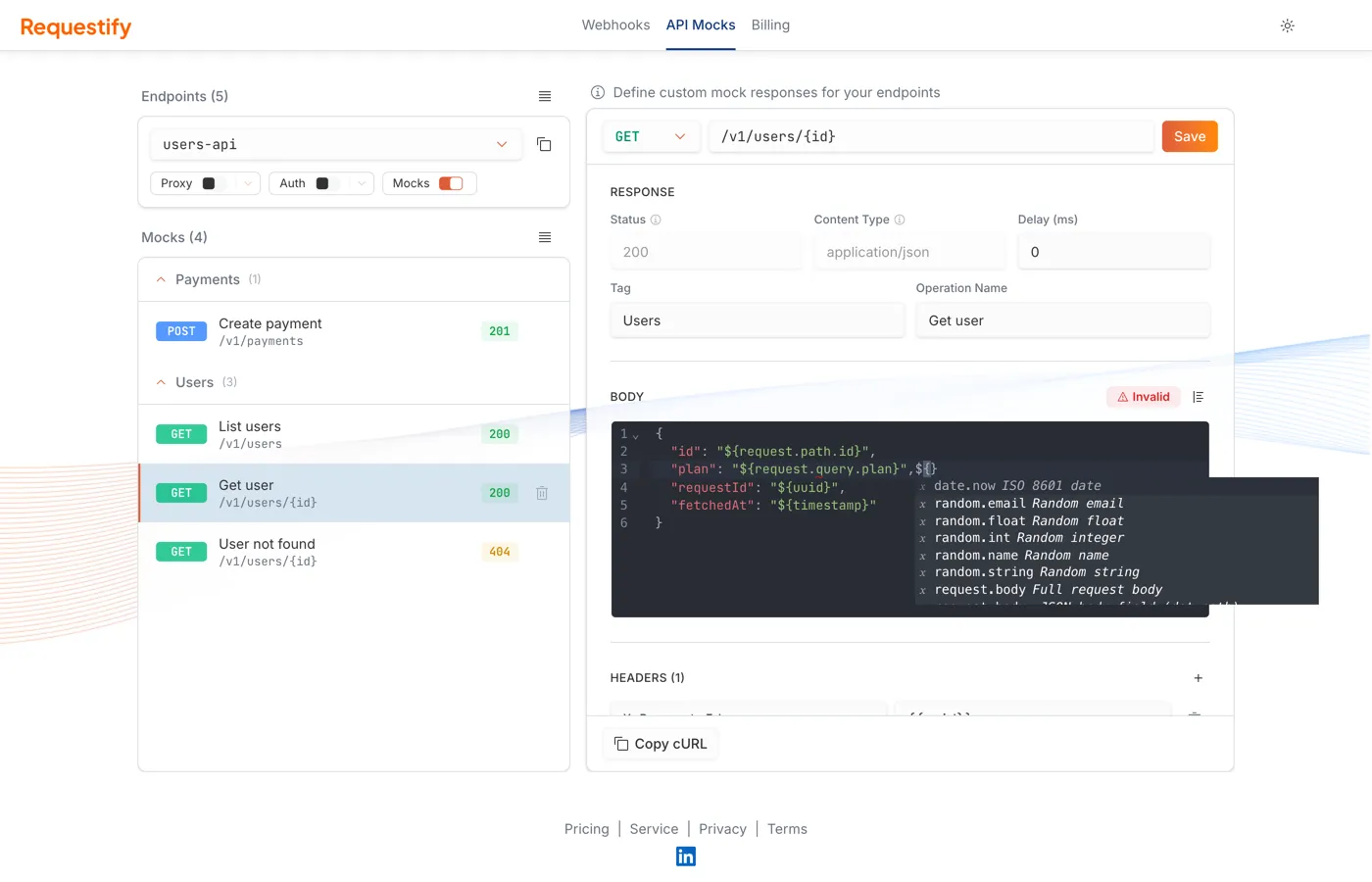
Task: Open the Service footer link
Action: (x=654, y=829)
